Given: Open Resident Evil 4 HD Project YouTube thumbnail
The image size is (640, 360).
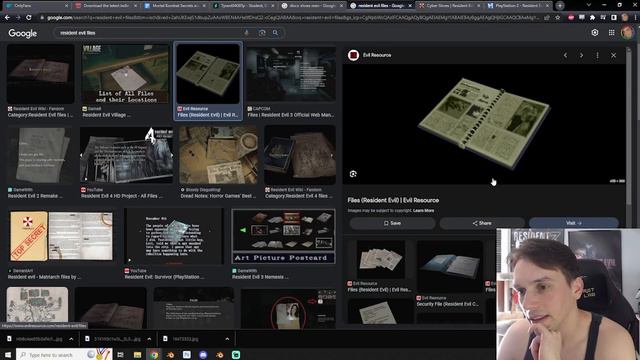Looking at the screenshot, I should click(127, 155).
